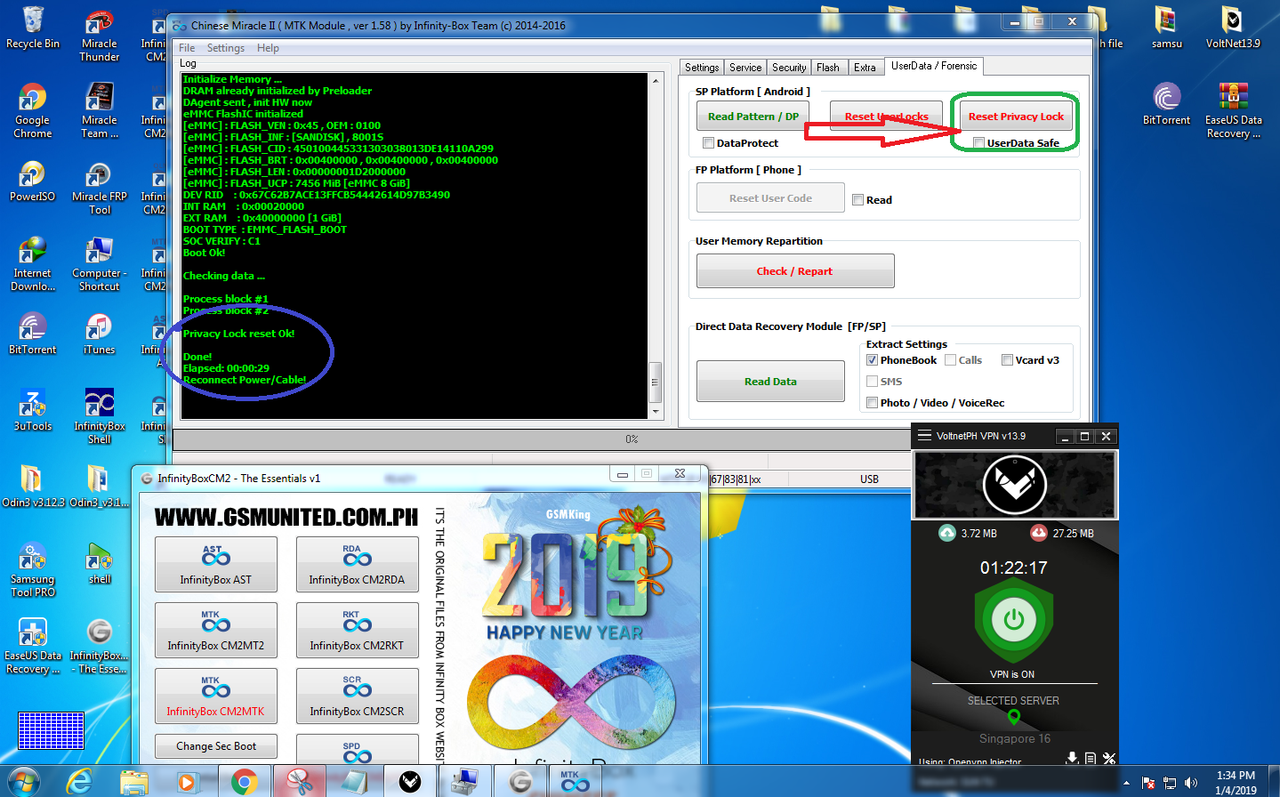Open the Google Chrome desktop shortcut
The image size is (1280, 797).
[32, 110]
